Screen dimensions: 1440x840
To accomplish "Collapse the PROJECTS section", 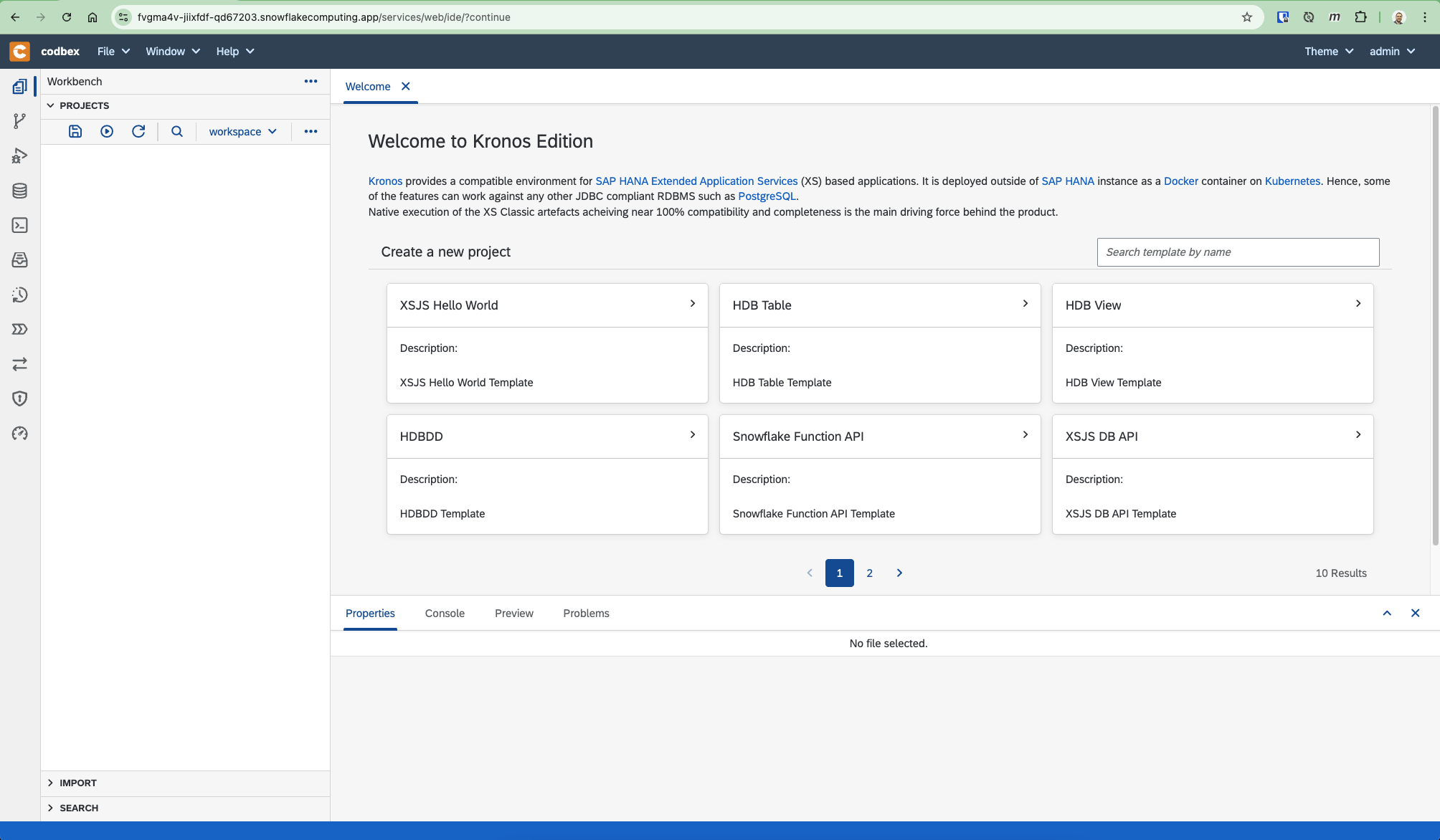I will 50,105.
